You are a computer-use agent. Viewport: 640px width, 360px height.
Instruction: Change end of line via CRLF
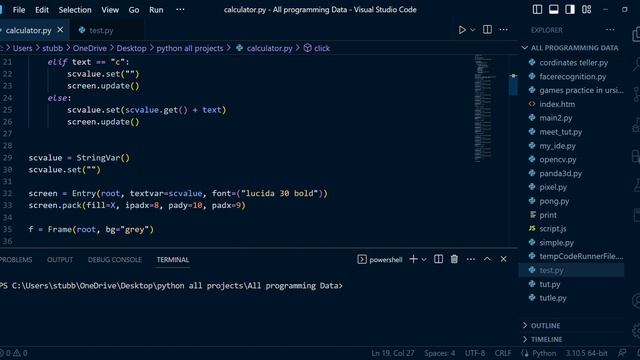[503, 353]
